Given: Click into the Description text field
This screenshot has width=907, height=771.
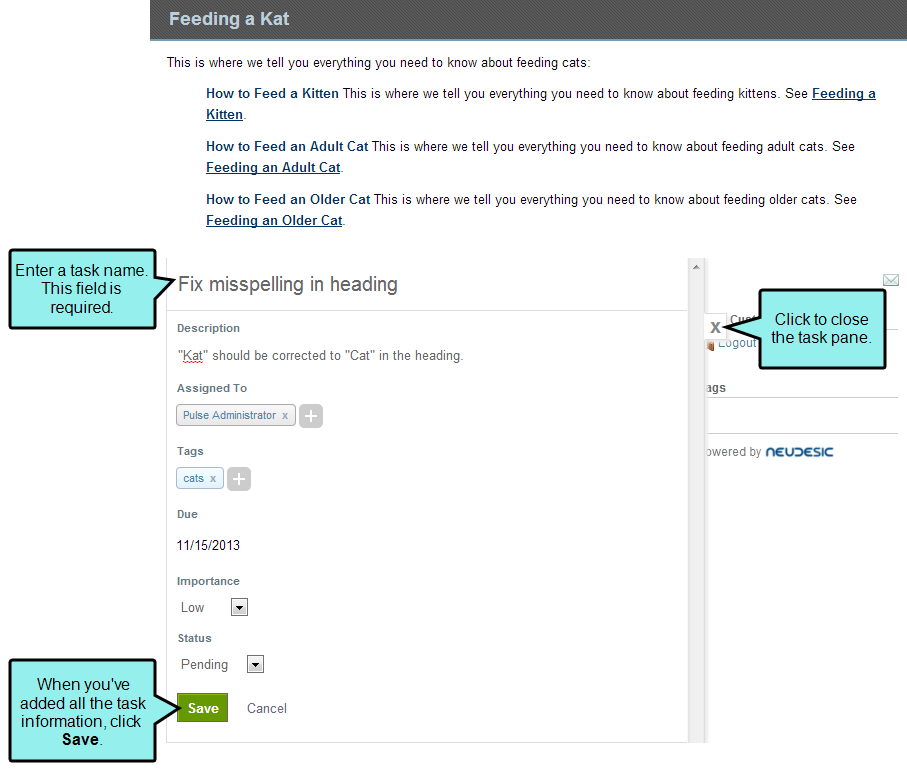Looking at the screenshot, I should pyautogui.click(x=320, y=356).
